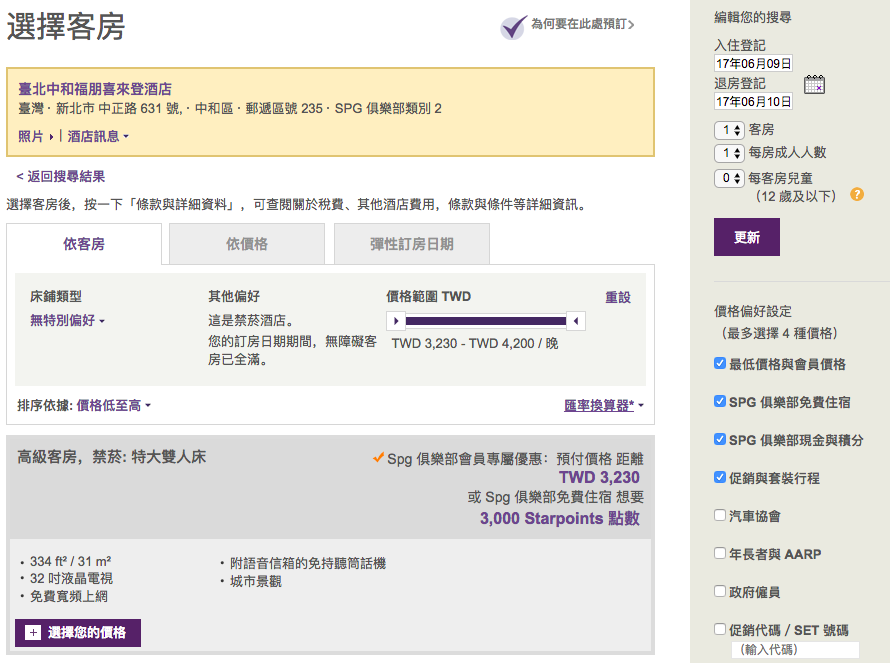The image size is (890, 663).
Task: Uncheck 最低價格與會員價格 checkbox
Action: (x=720, y=363)
